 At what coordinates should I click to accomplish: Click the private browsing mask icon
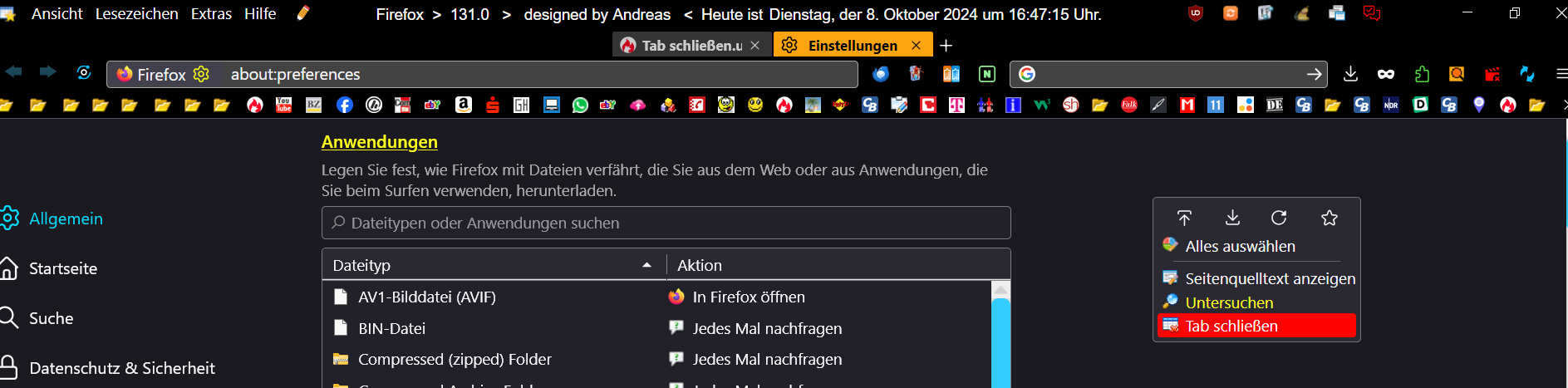(1386, 74)
